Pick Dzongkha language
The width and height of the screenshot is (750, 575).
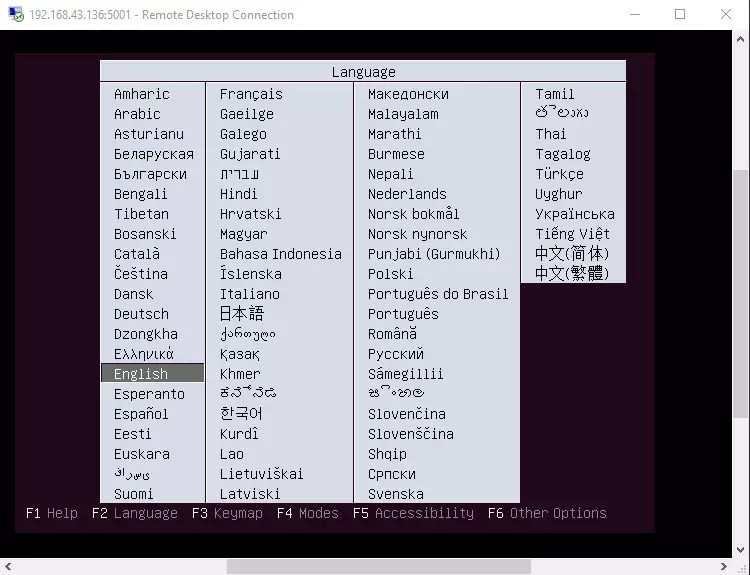pos(146,334)
